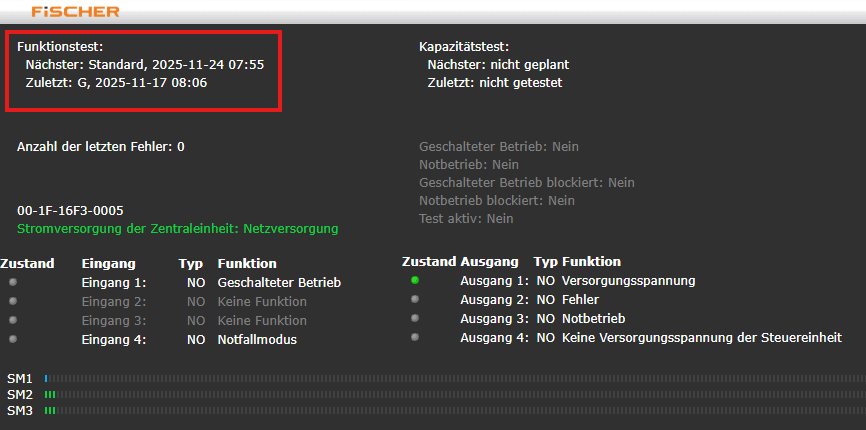Select the SM2 status bar
866x430 pixels.
pyautogui.click(x=450, y=395)
